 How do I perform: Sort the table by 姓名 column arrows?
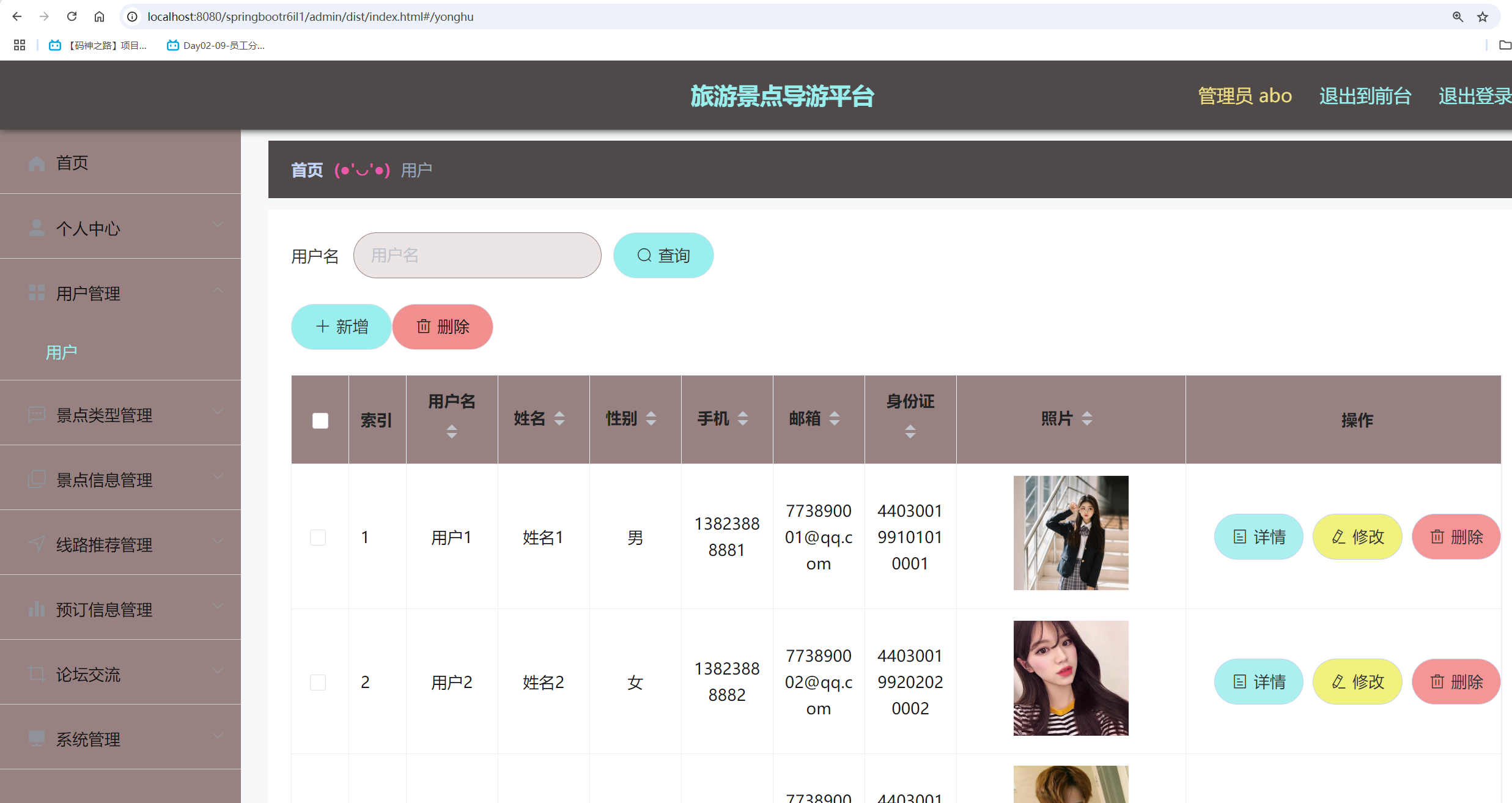click(559, 419)
